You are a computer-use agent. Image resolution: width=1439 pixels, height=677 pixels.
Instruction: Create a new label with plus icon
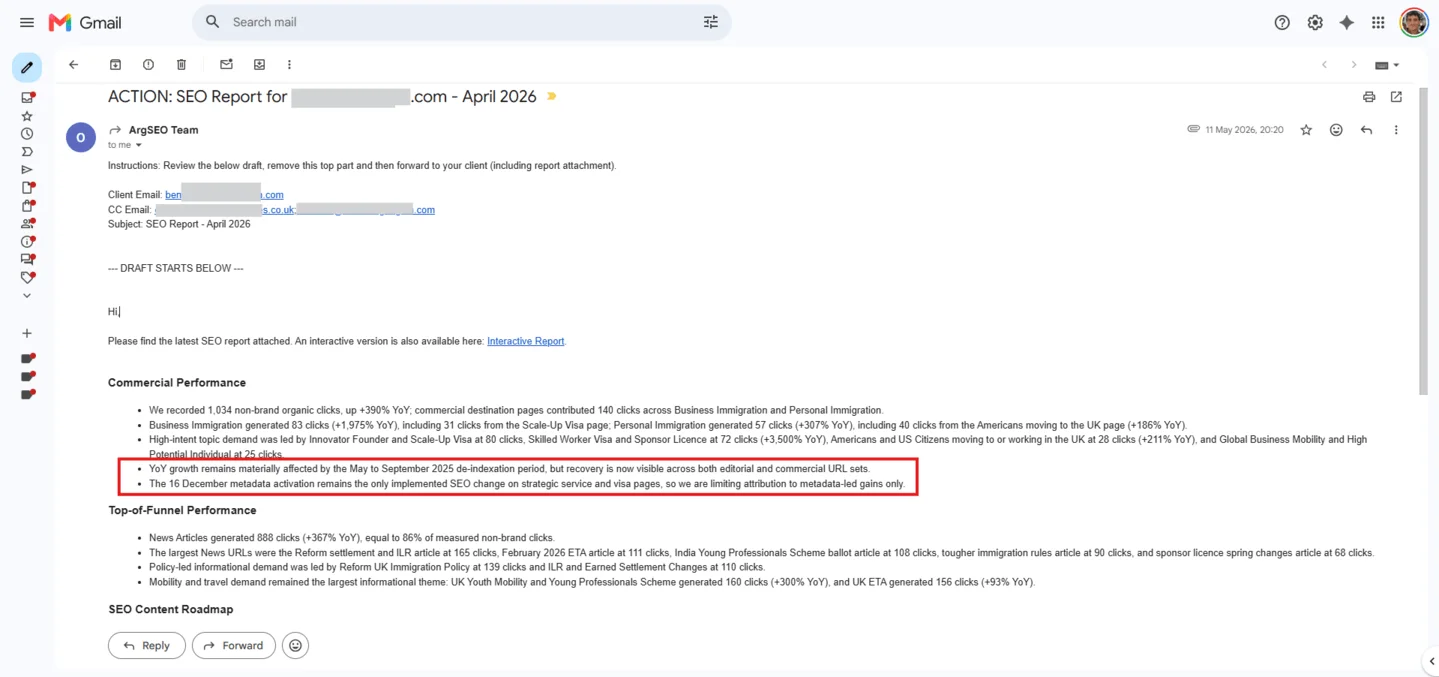click(x=27, y=333)
